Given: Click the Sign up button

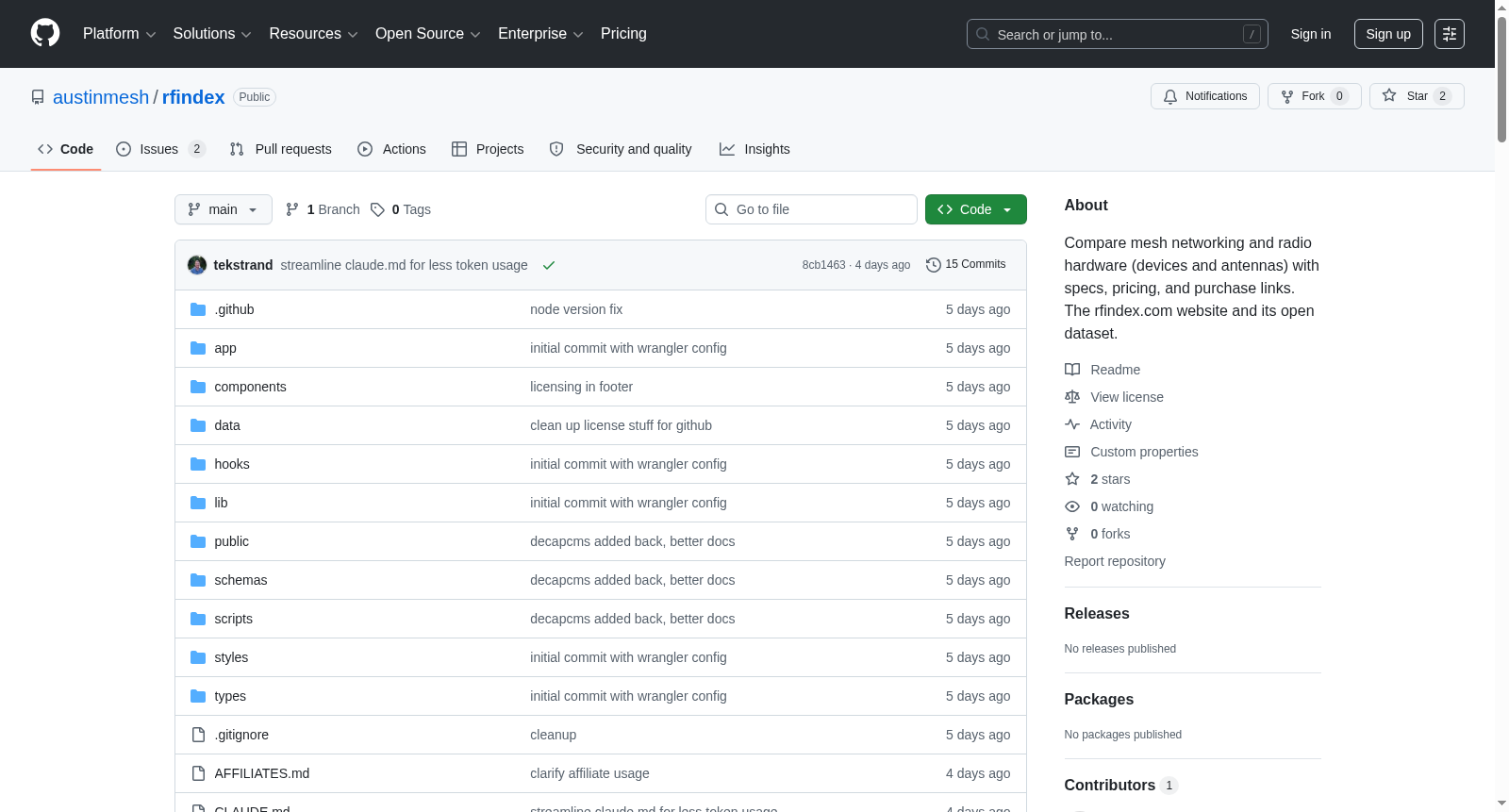Looking at the screenshot, I should coord(1388,34).
